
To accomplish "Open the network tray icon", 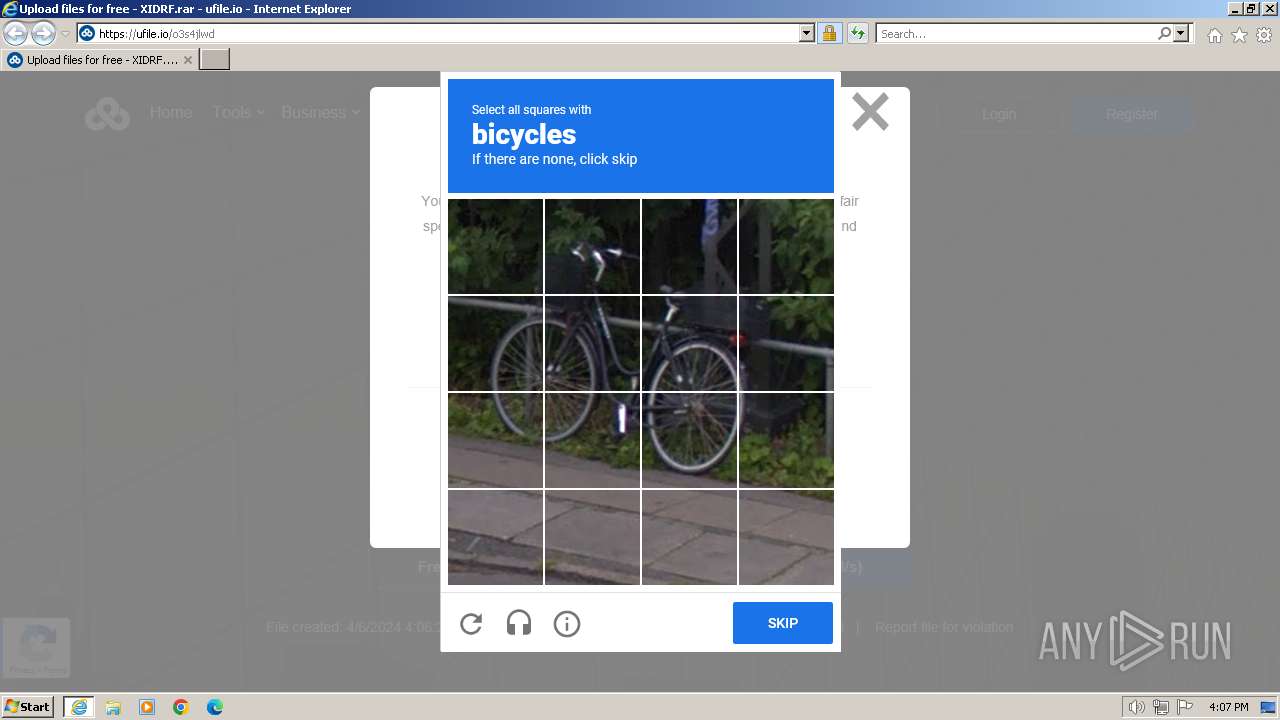I will pyautogui.click(x=1161, y=707).
